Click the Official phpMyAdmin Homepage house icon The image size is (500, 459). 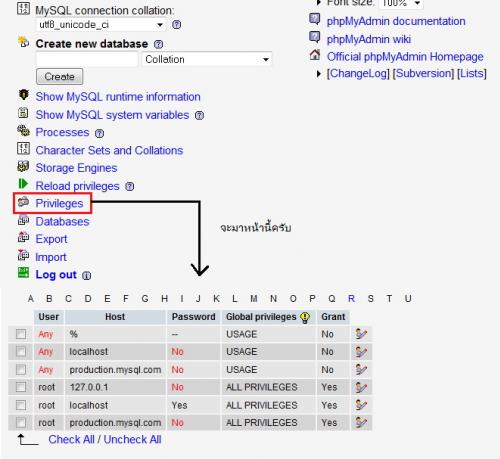click(315, 55)
